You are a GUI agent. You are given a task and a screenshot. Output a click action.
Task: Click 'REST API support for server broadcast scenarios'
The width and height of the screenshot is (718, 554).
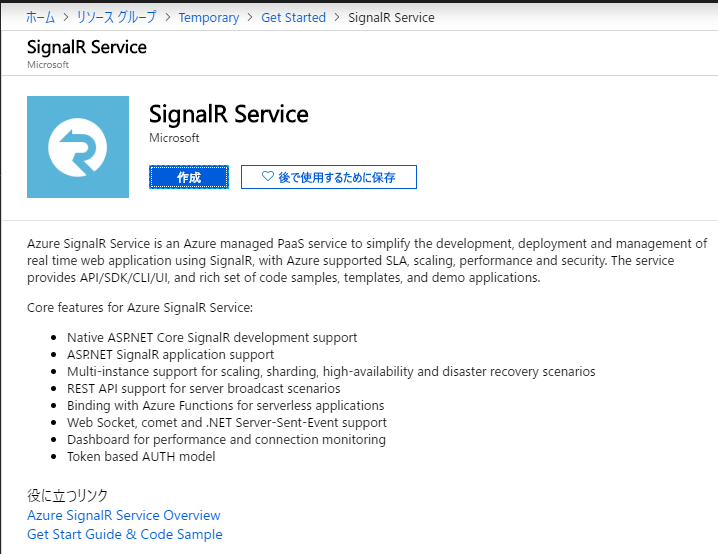pos(204,388)
